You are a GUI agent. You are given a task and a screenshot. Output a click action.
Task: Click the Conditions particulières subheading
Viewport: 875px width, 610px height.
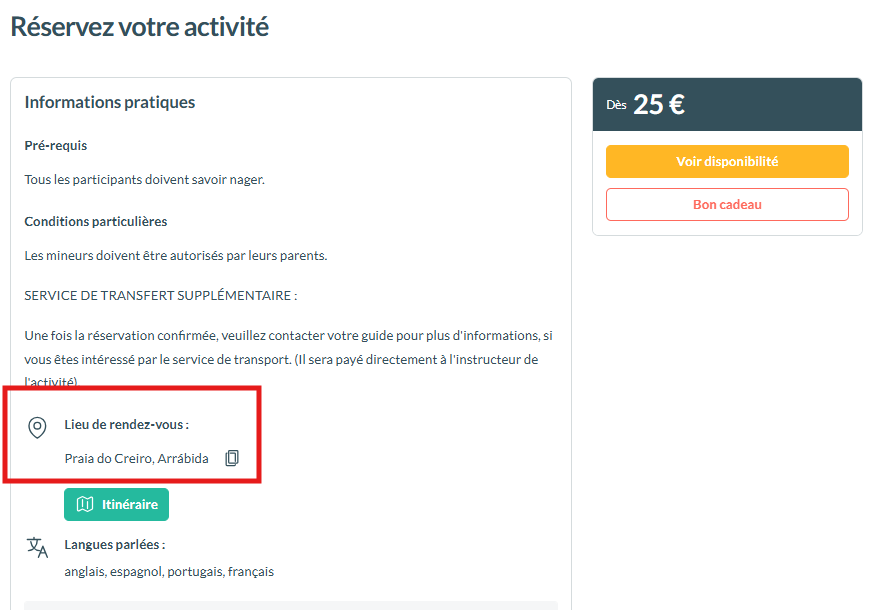point(96,221)
